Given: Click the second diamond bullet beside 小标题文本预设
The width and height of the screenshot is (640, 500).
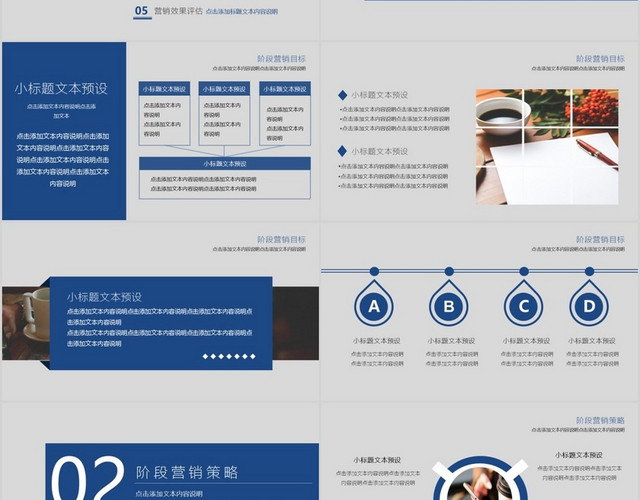Looking at the screenshot, I should pos(342,151).
